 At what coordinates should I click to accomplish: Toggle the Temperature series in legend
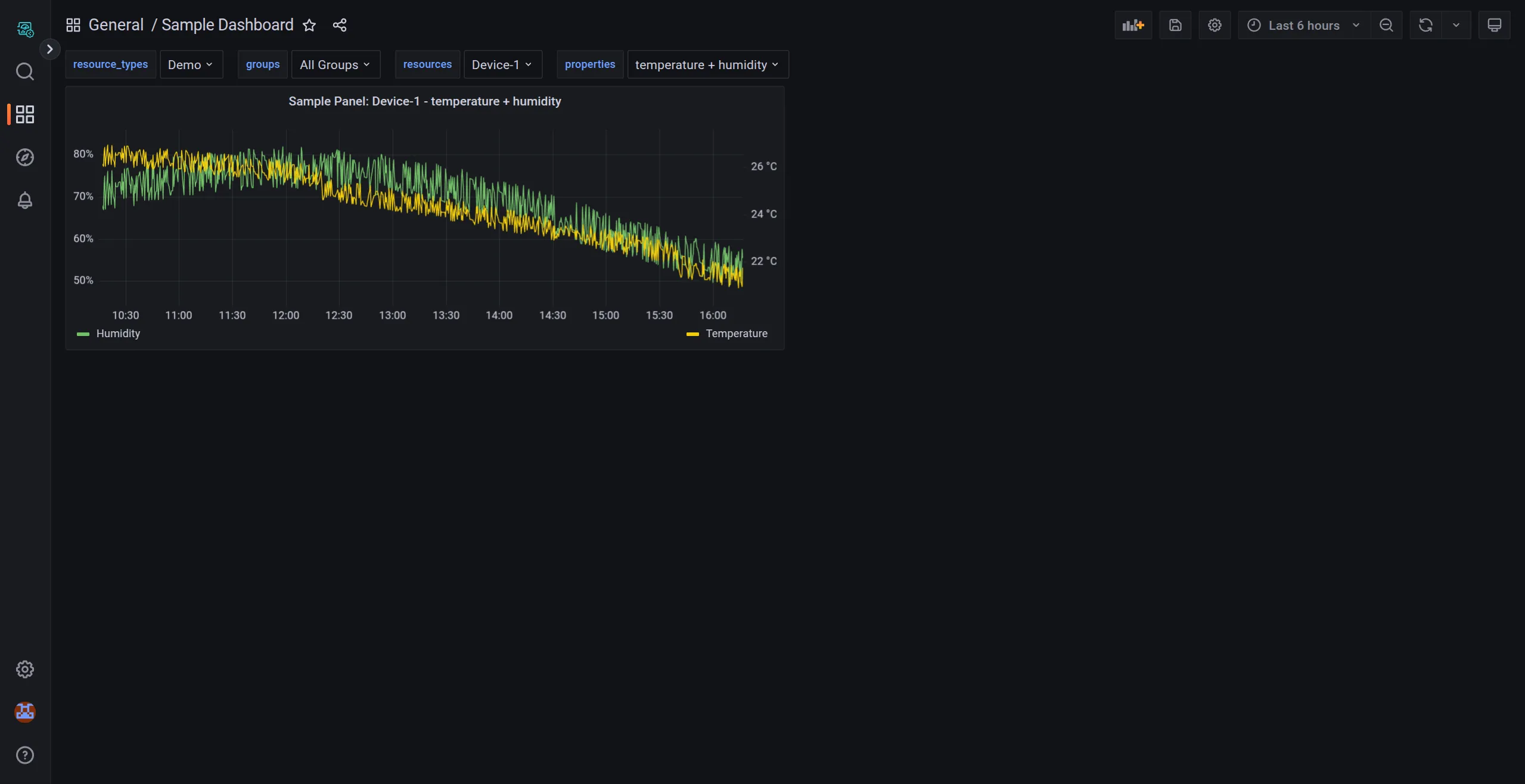pyautogui.click(x=737, y=334)
